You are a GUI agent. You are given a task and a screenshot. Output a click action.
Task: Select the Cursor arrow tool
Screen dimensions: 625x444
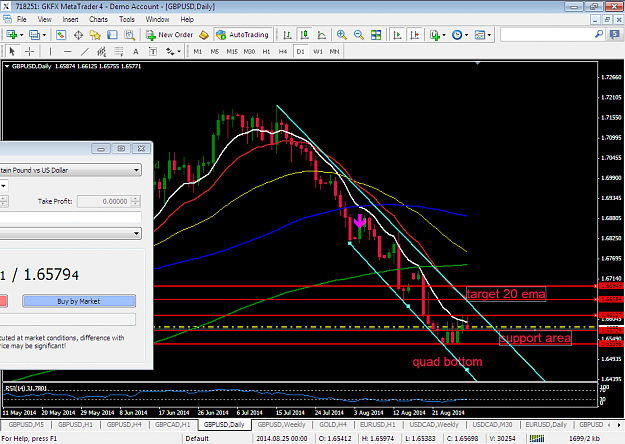[12, 51]
